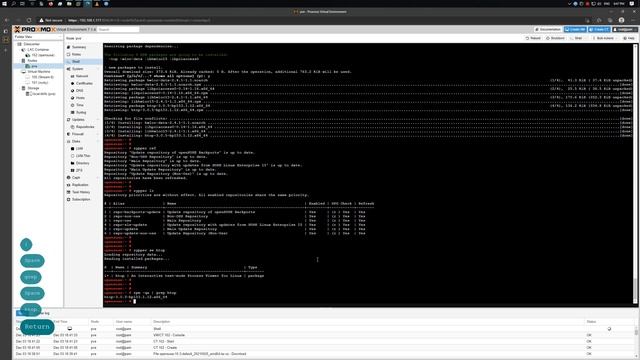Click the browser profile avatar icon

[x=621, y=20]
